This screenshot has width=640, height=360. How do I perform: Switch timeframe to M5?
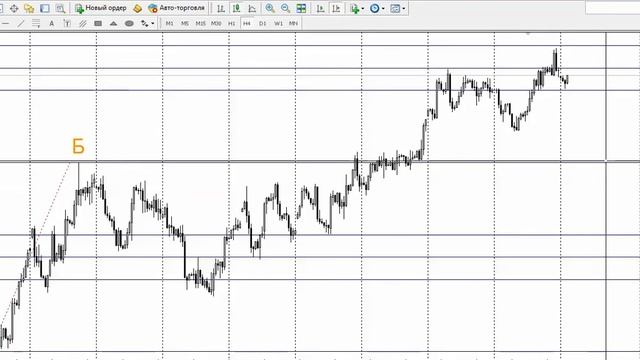[185, 24]
